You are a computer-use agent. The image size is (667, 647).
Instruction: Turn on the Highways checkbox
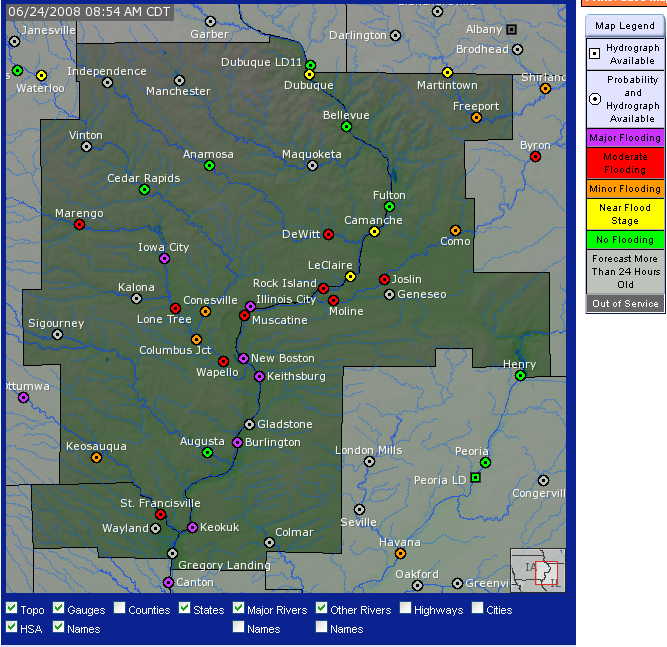tap(406, 608)
